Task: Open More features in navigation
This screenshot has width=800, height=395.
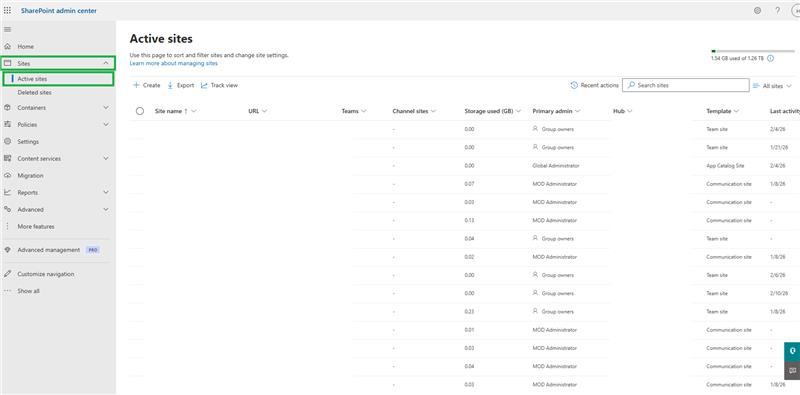Action: coord(36,227)
